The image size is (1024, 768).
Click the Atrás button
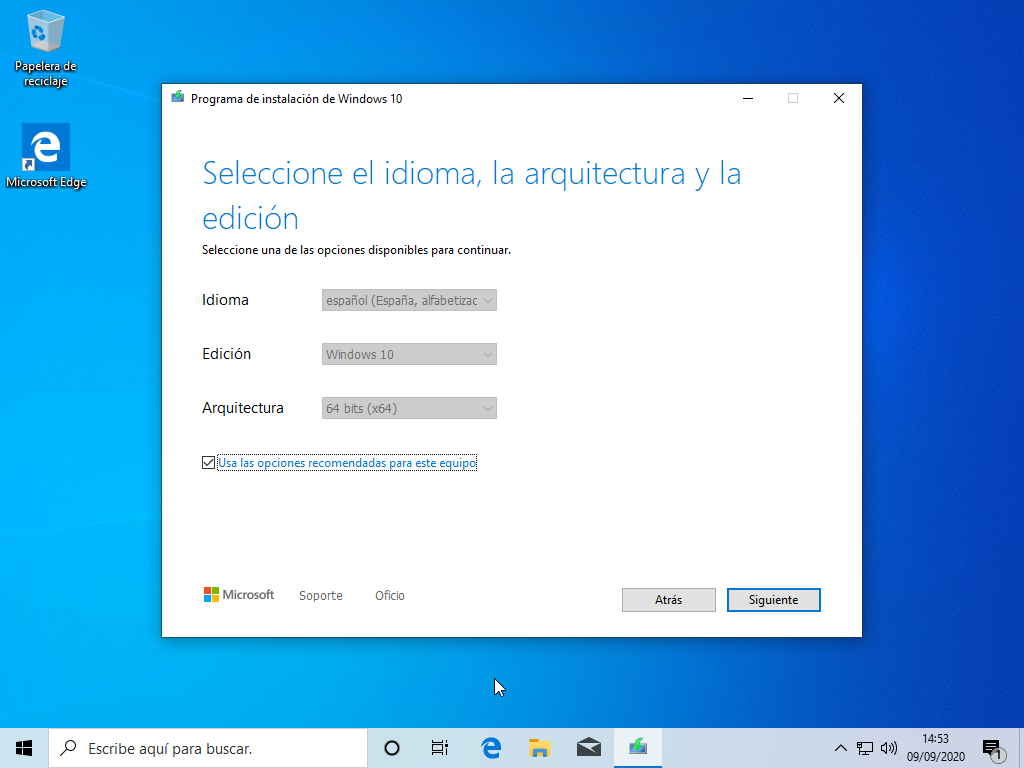coord(668,599)
